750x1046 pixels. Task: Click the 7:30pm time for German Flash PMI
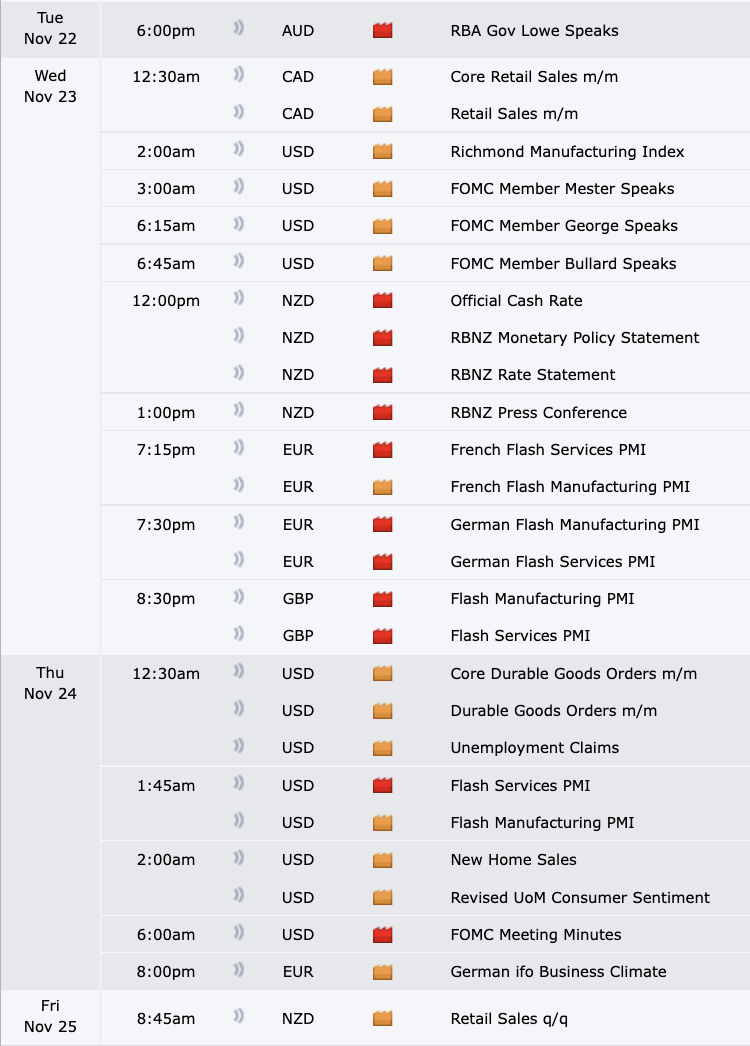166,525
